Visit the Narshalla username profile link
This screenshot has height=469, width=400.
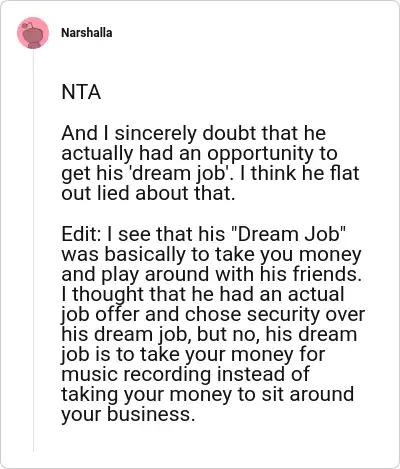point(87,33)
